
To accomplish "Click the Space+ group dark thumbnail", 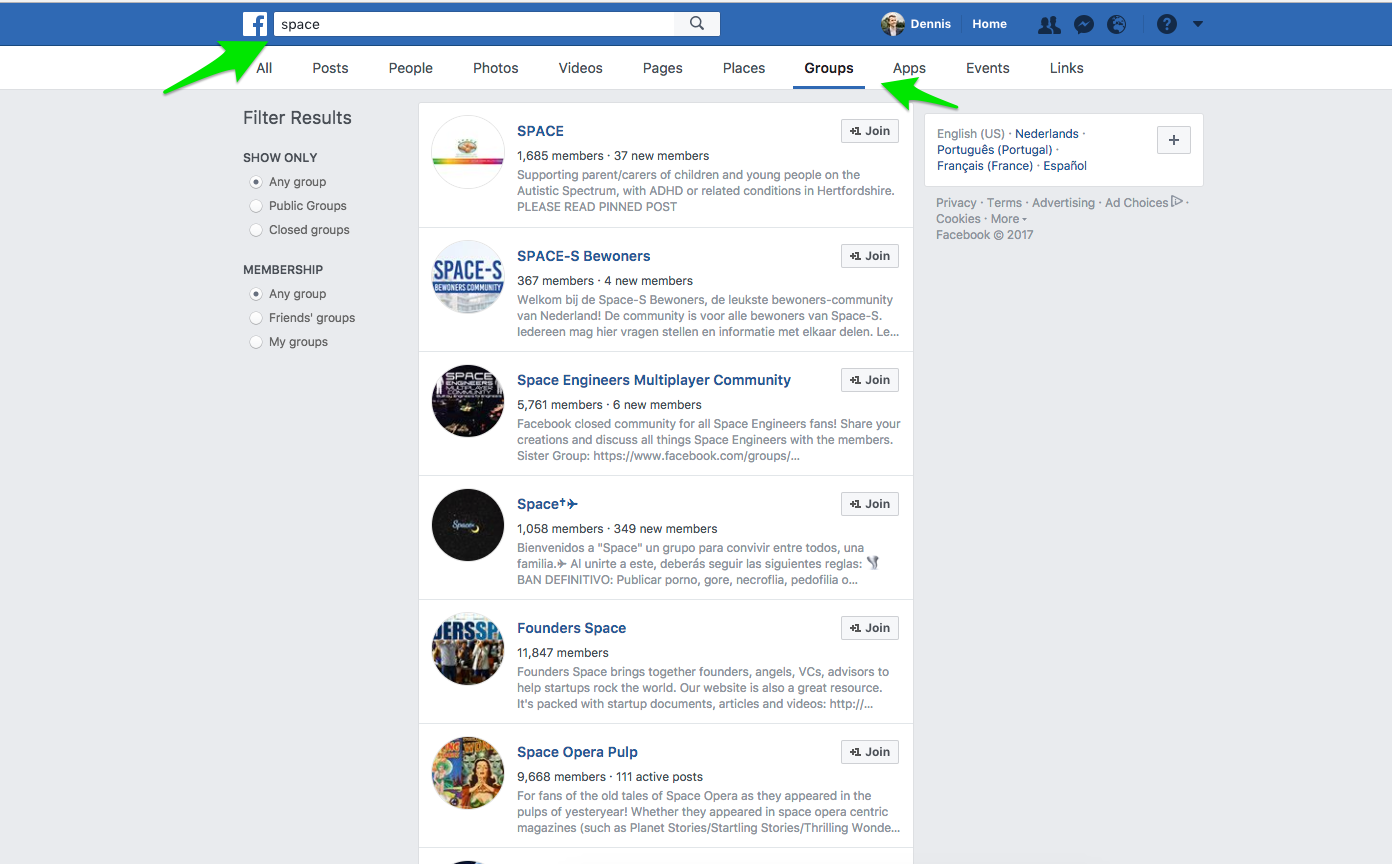I will coord(468,524).
